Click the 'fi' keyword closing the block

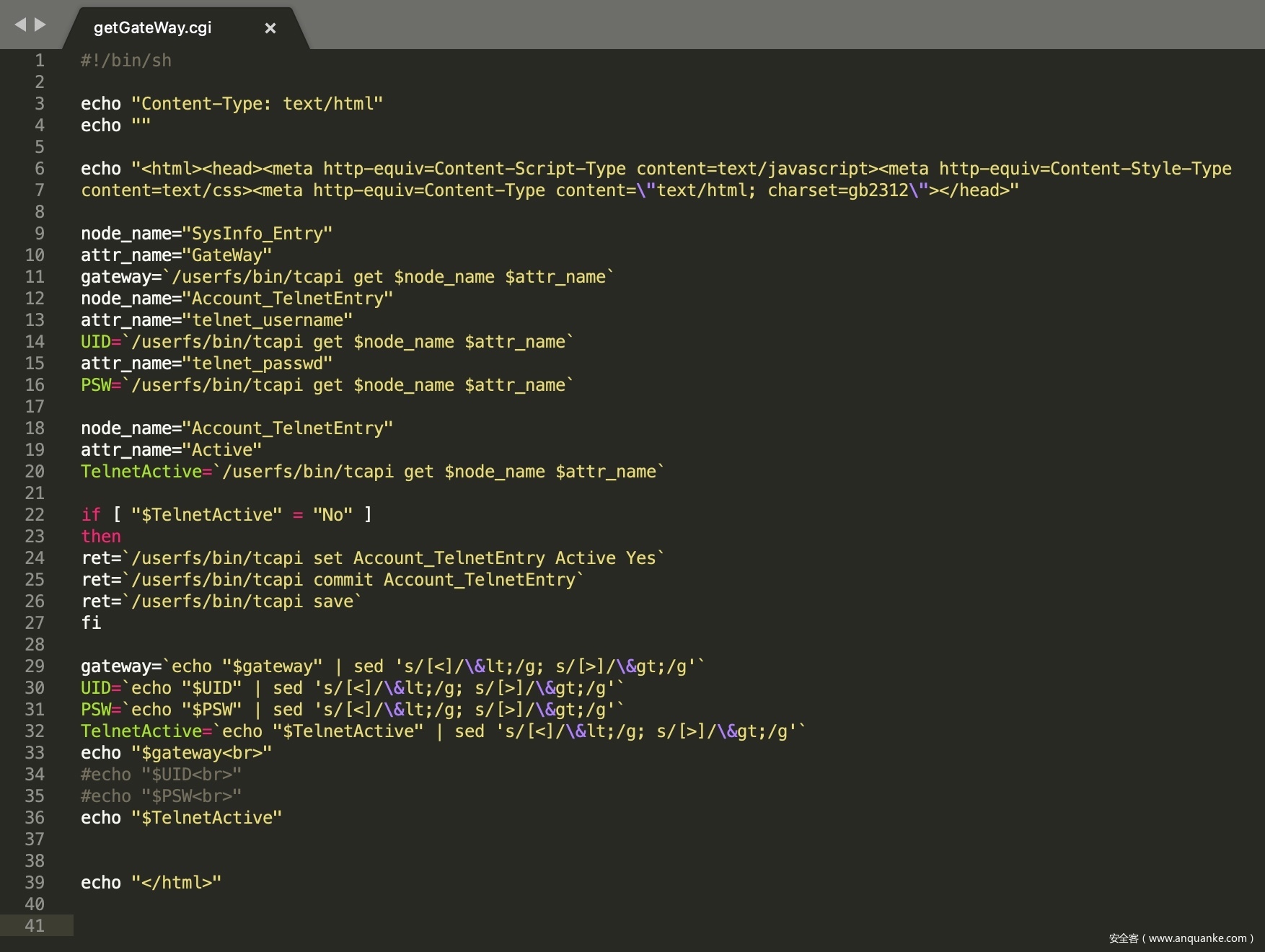click(x=91, y=623)
